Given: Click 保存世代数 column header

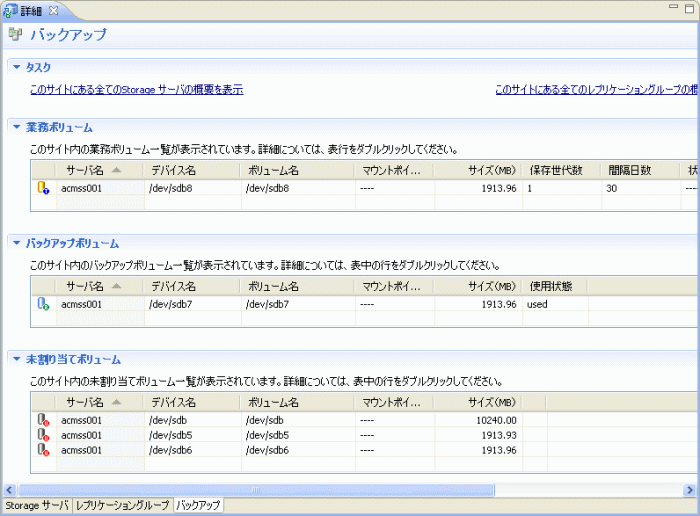Looking at the screenshot, I should pyautogui.click(x=561, y=170).
